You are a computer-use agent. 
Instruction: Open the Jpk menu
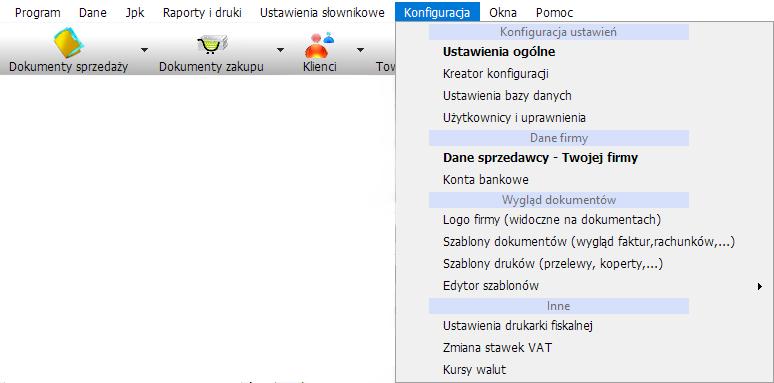[x=135, y=13]
